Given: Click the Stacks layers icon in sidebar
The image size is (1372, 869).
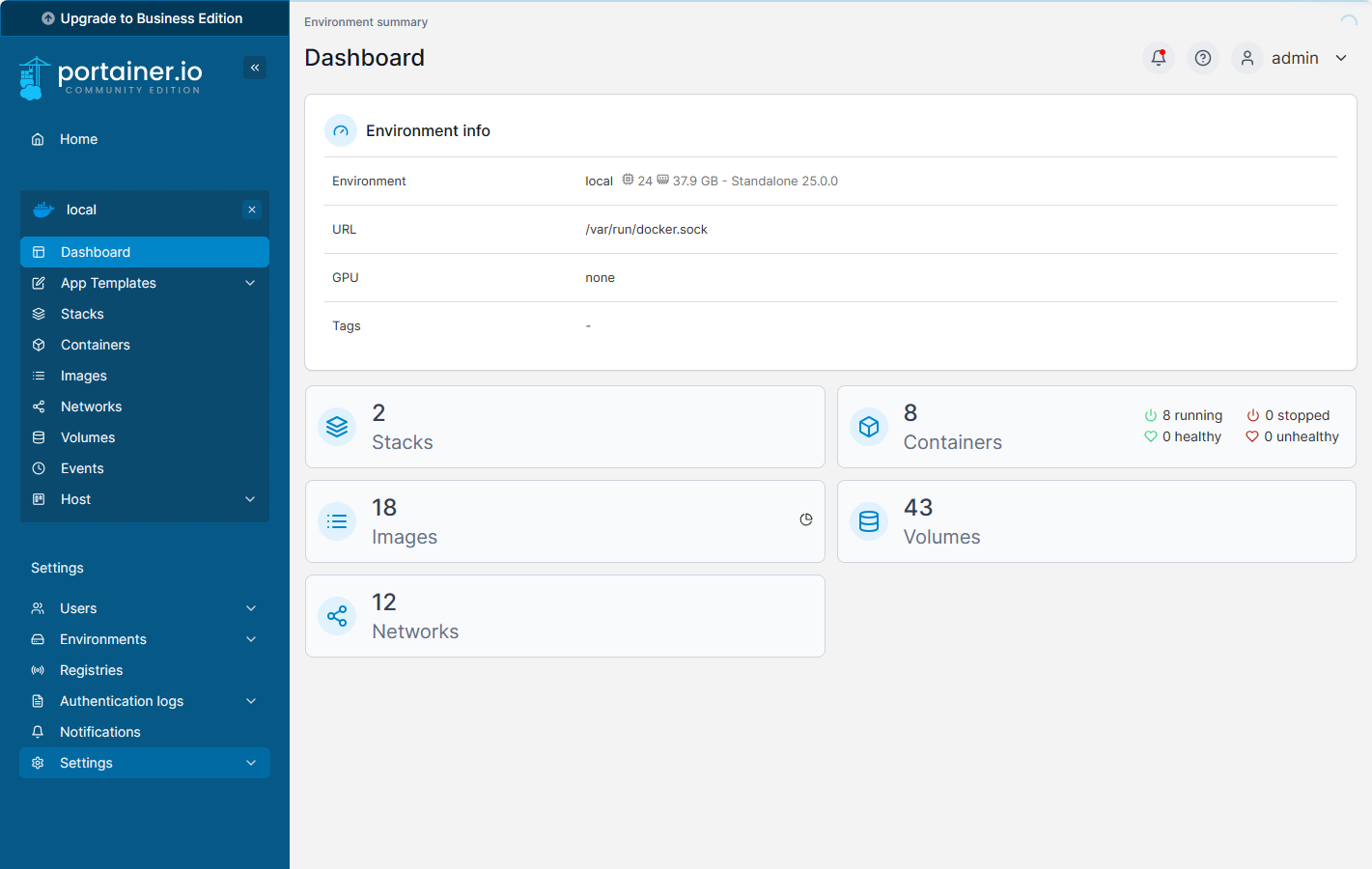Looking at the screenshot, I should pyautogui.click(x=39, y=314).
